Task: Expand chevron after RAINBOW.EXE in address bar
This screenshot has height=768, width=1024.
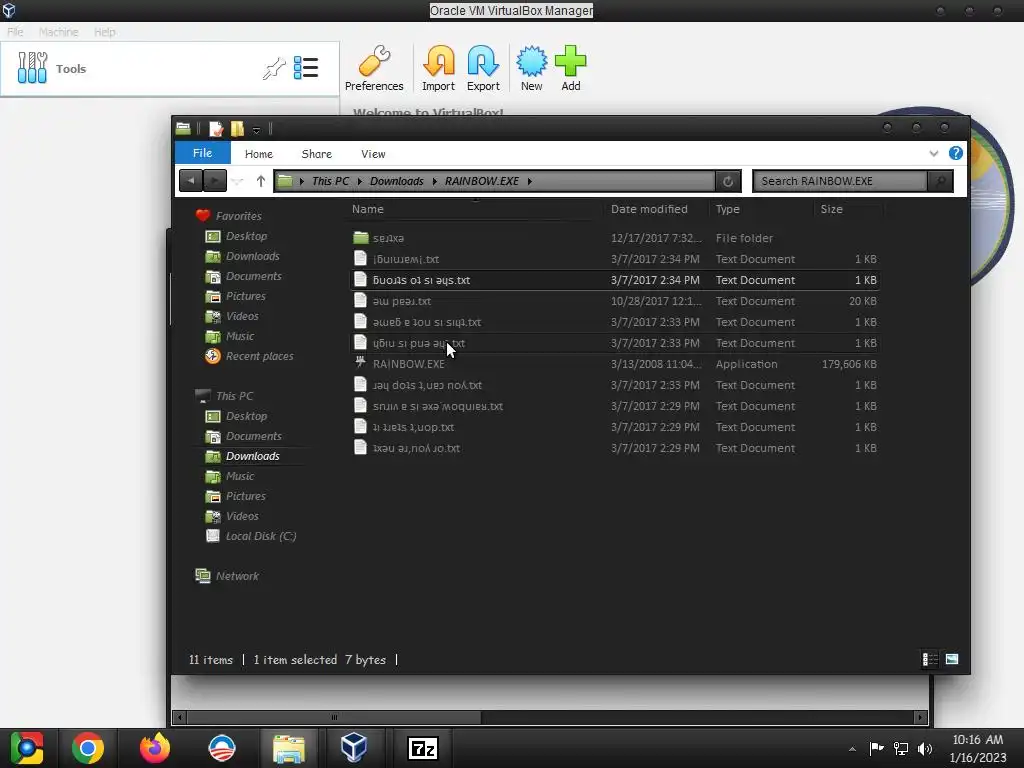Action: coord(530,181)
